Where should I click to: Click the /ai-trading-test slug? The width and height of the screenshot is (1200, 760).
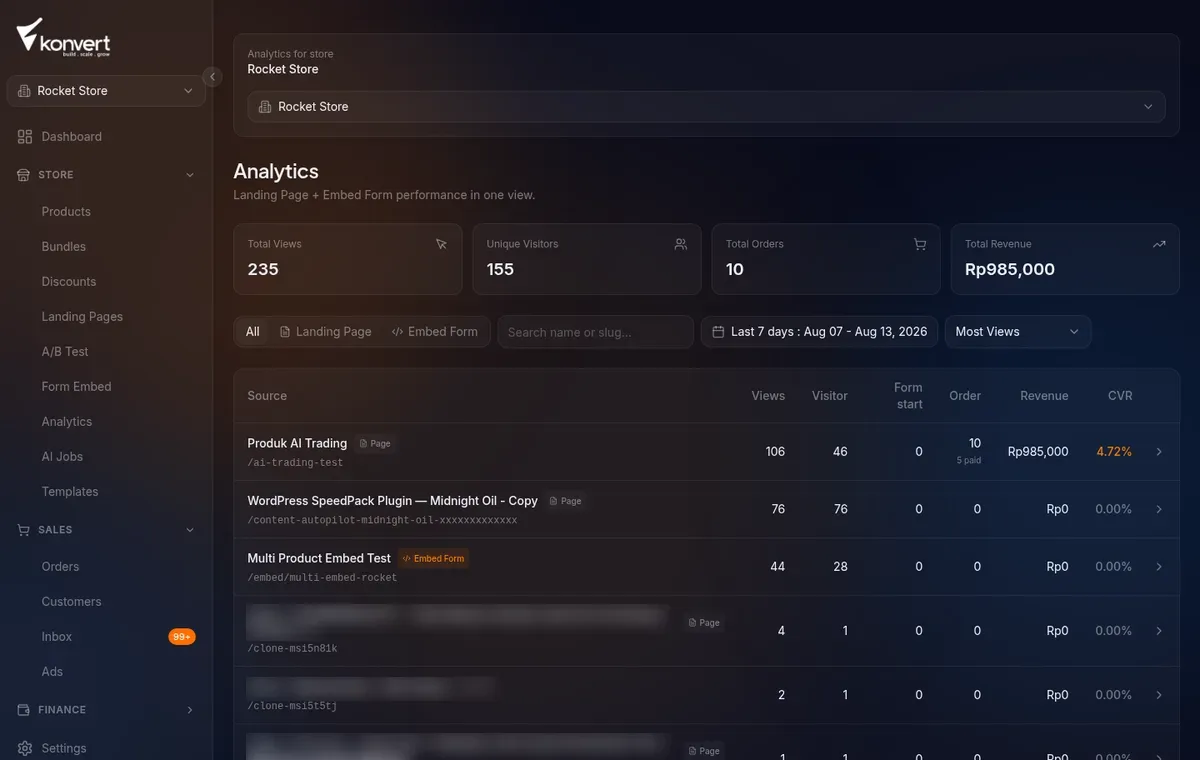coord(295,463)
